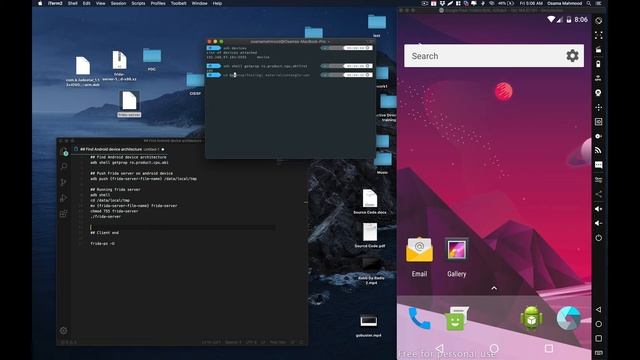Tap Back triangle in Genymotion sidebar

coord(598,309)
